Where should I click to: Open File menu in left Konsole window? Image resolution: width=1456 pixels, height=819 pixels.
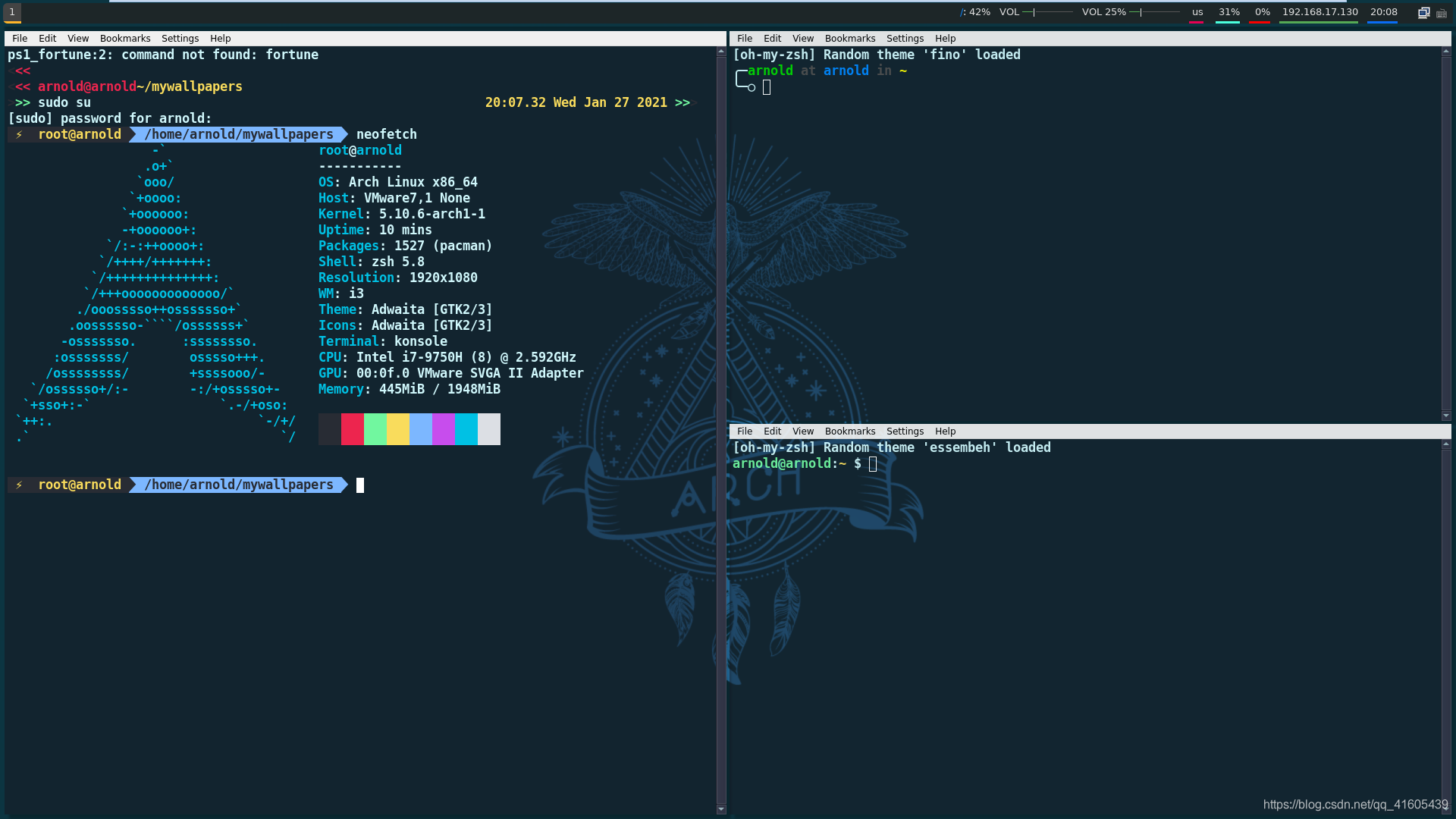coord(20,39)
